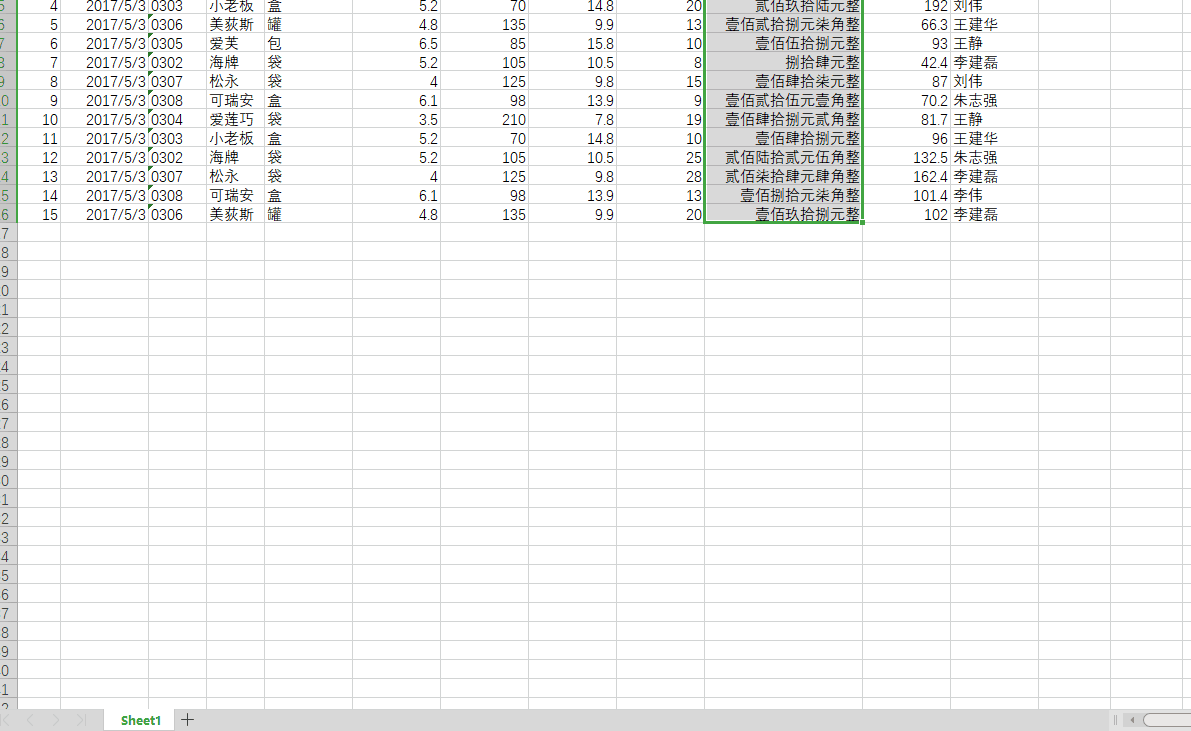Image resolution: width=1191 pixels, height=731 pixels.
Task: Select cell 壹佰伍拾捌元整
Action: point(784,43)
